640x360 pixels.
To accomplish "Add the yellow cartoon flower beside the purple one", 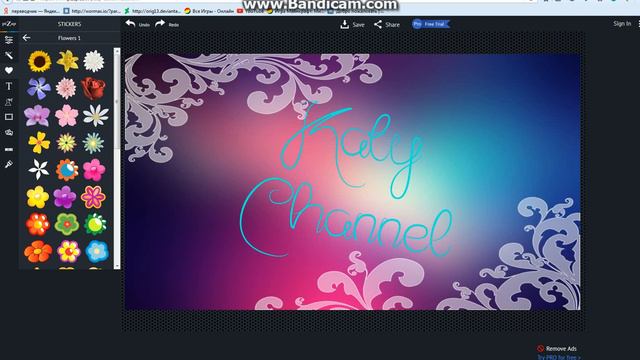I will point(38,197).
